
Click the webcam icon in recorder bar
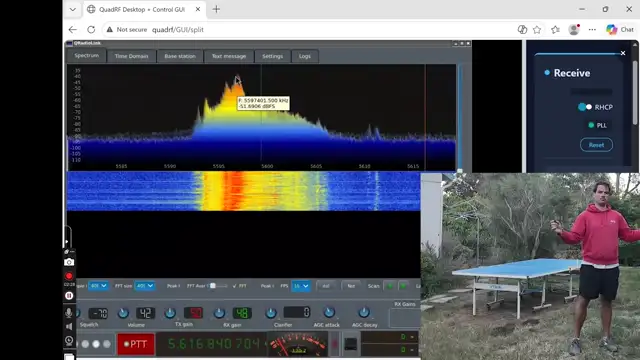69,340
